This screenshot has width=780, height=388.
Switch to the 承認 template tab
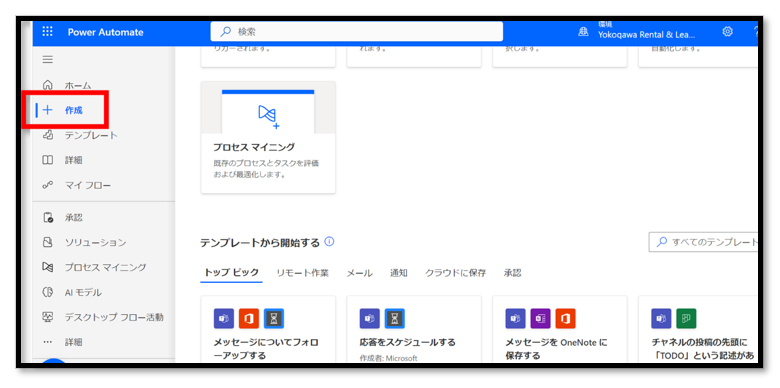[512, 273]
